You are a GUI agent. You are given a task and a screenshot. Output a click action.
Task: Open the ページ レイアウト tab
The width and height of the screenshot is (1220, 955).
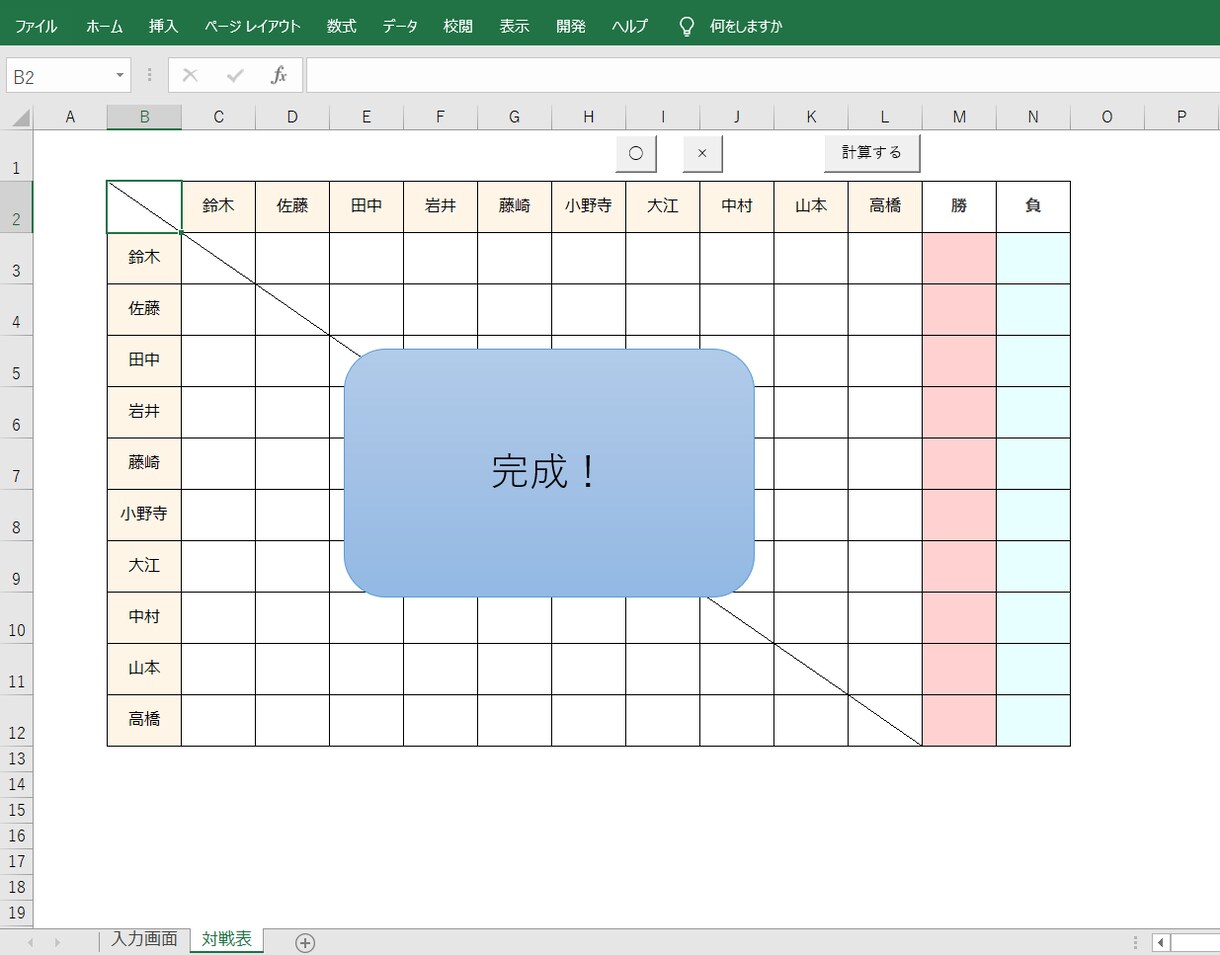click(x=252, y=27)
